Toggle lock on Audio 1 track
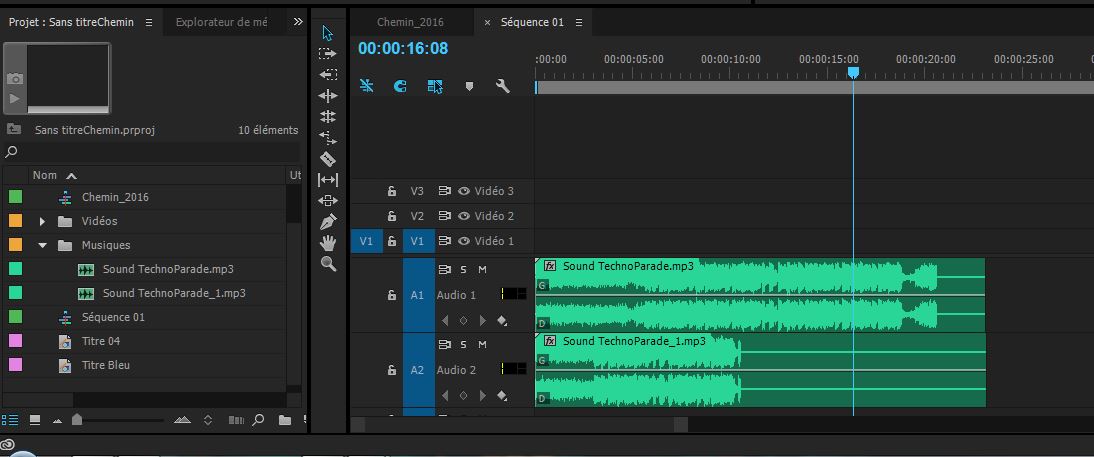 click(392, 295)
